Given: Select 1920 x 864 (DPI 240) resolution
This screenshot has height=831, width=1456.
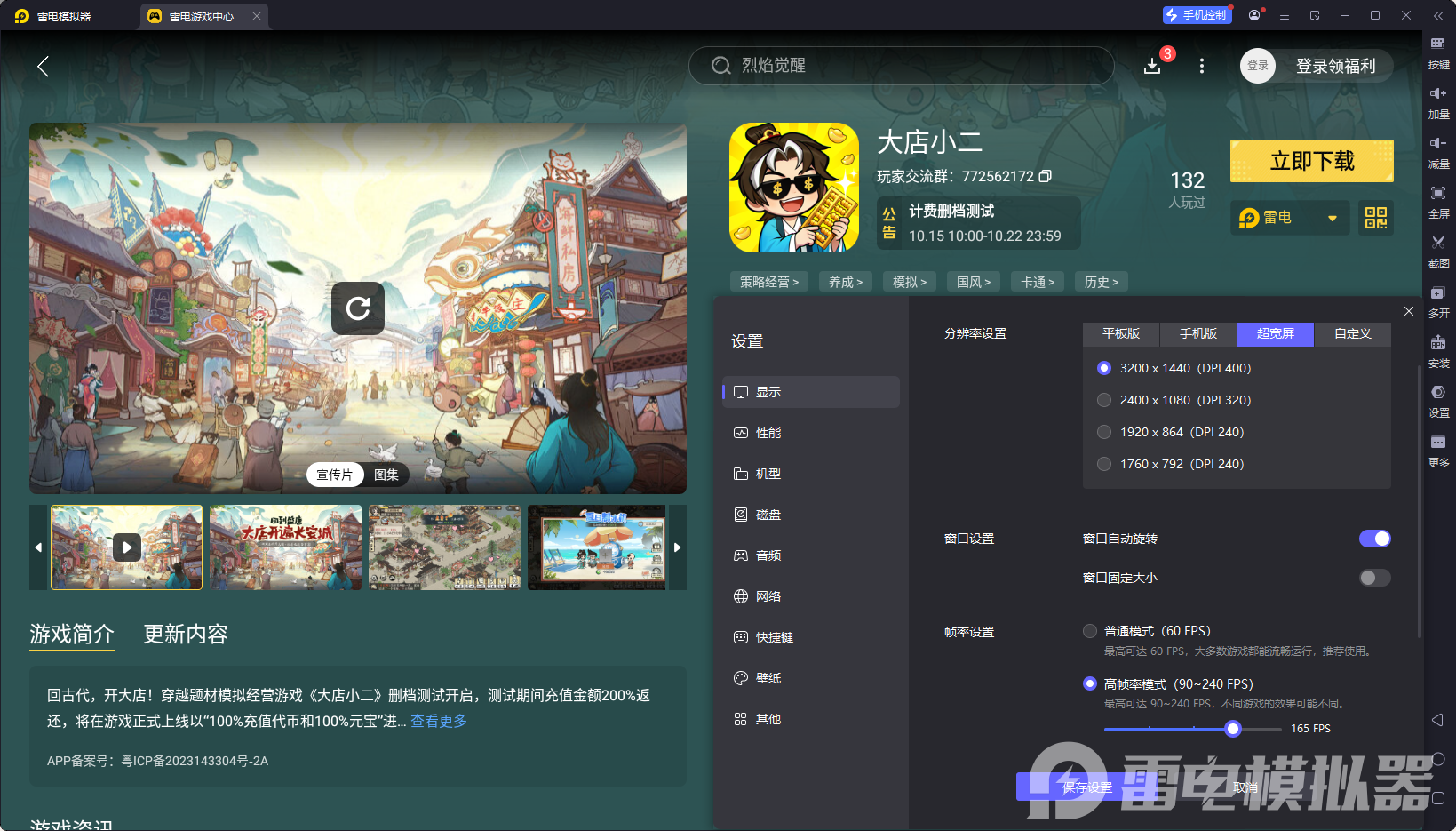Looking at the screenshot, I should (x=1104, y=432).
